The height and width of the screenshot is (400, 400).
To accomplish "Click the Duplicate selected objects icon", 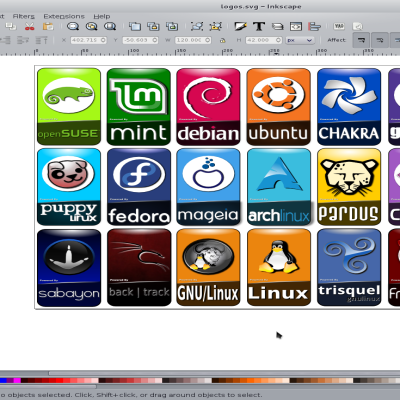I will pos(135,26).
